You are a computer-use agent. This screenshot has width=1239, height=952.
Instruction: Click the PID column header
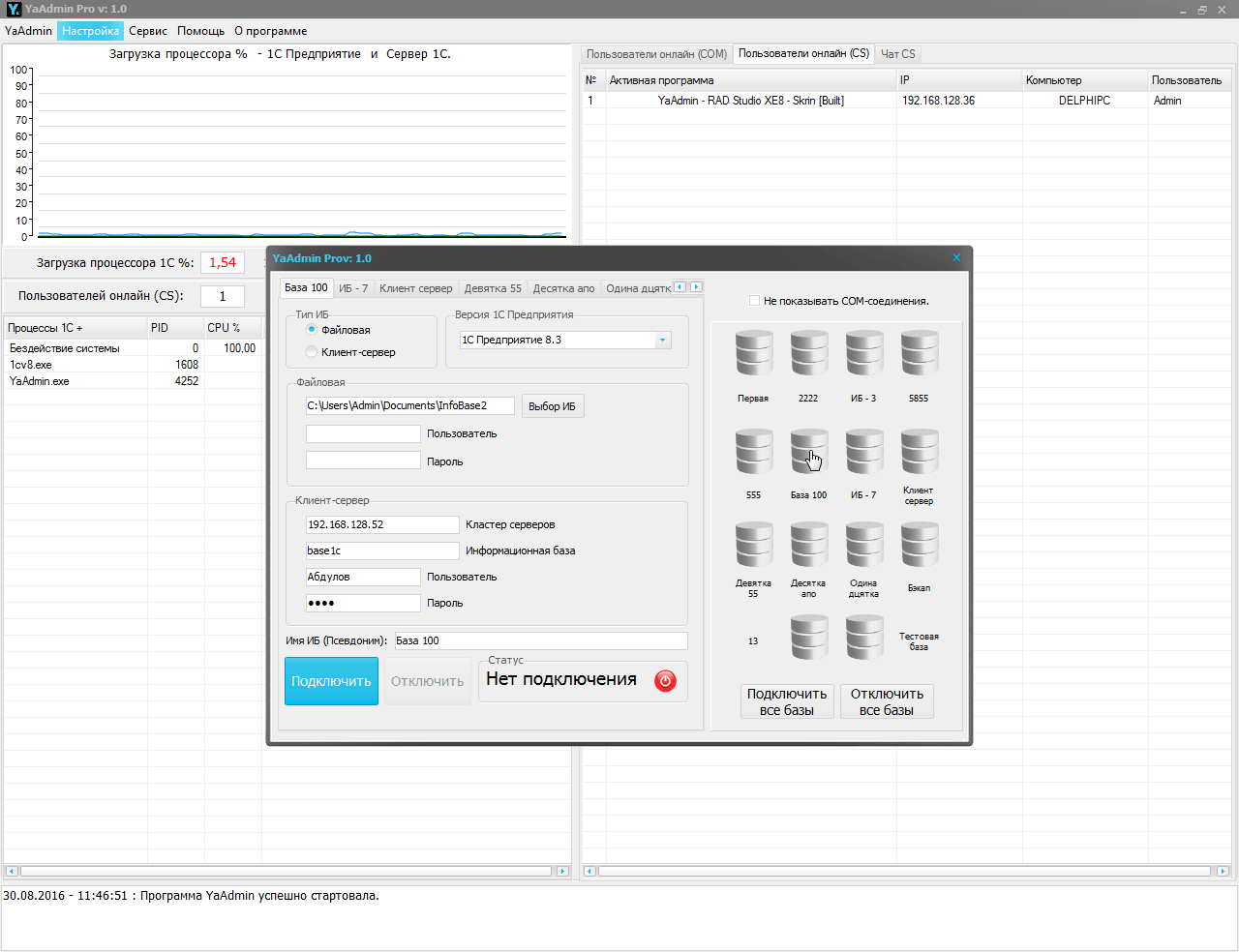[175, 328]
